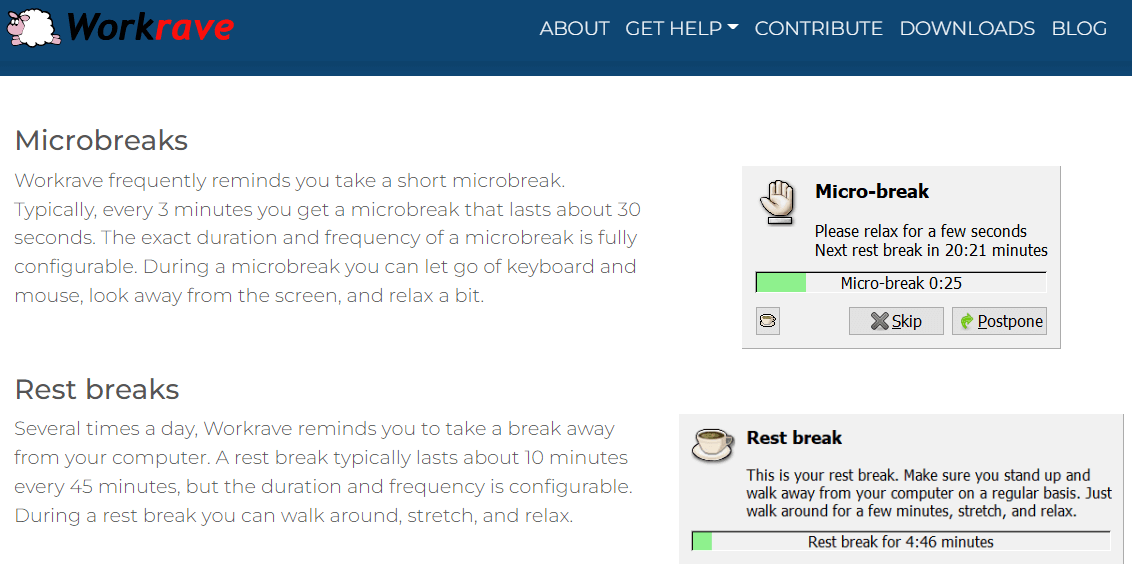The image size is (1132, 564).
Task: Click the coffee cup Rest break icon
Action: click(713, 443)
